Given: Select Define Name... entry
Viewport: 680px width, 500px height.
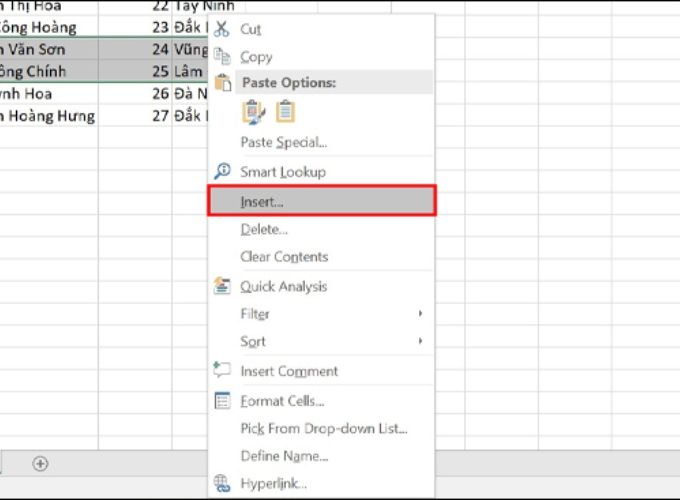Looking at the screenshot, I should coord(321,456).
